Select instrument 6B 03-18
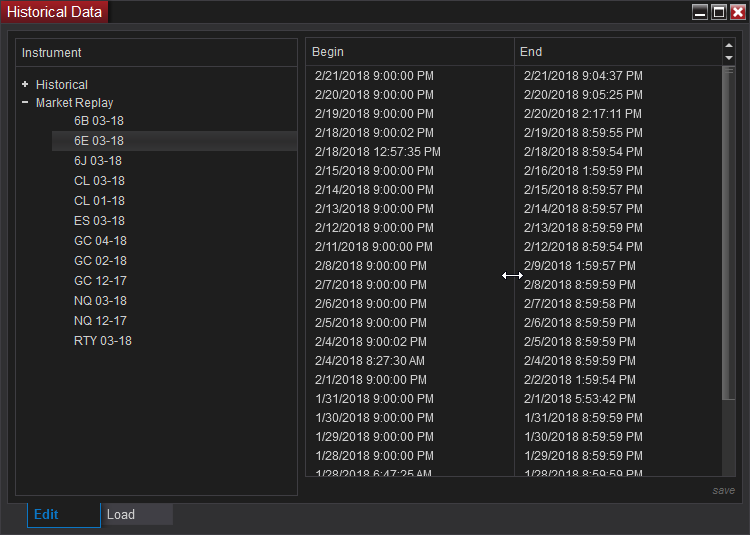750x535 pixels. click(x=99, y=121)
